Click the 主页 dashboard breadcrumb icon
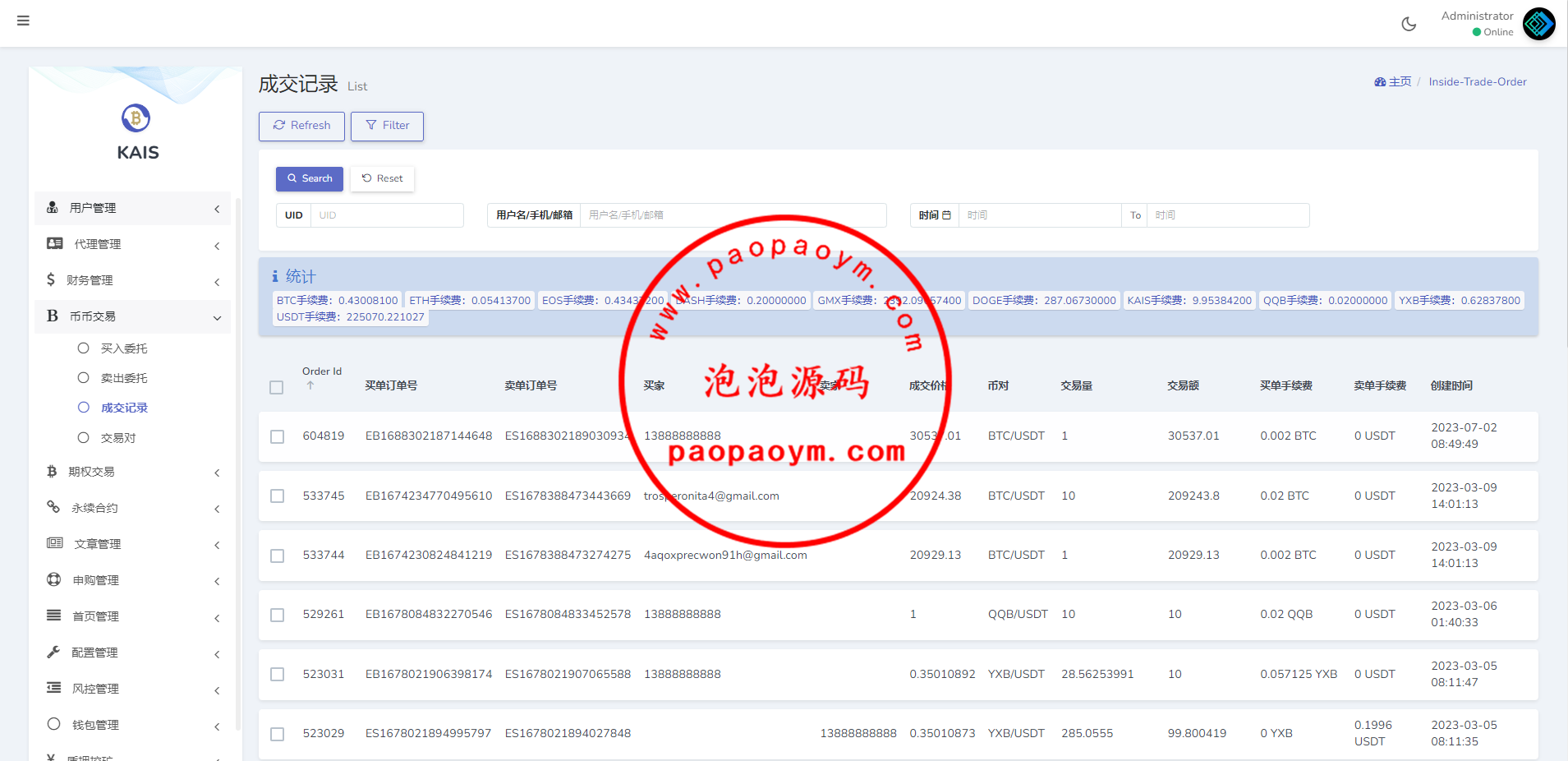This screenshot has height=761, width=1568. pyautogui.click(x=1380, y=81)
